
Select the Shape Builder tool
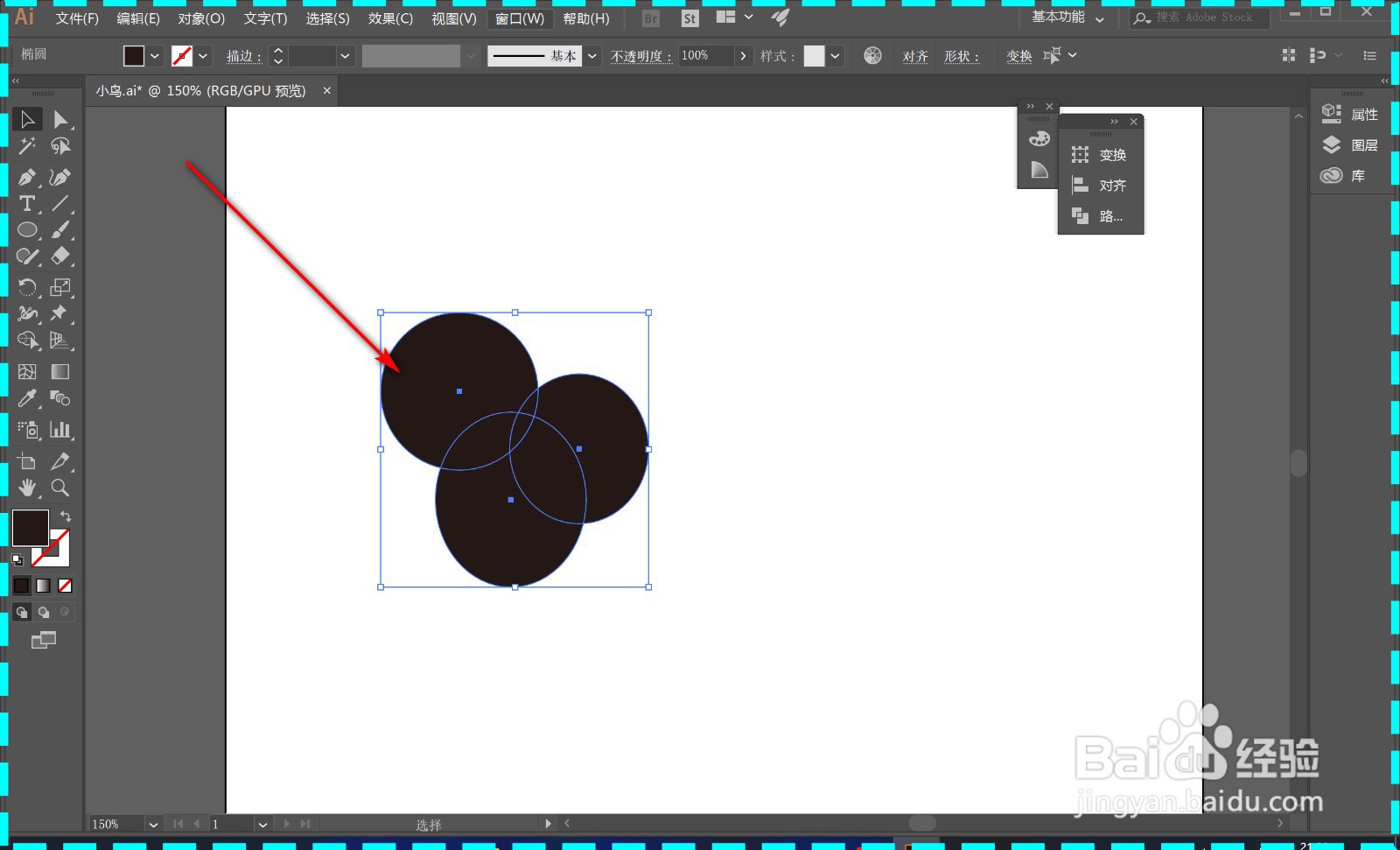[x=27, y=341]
